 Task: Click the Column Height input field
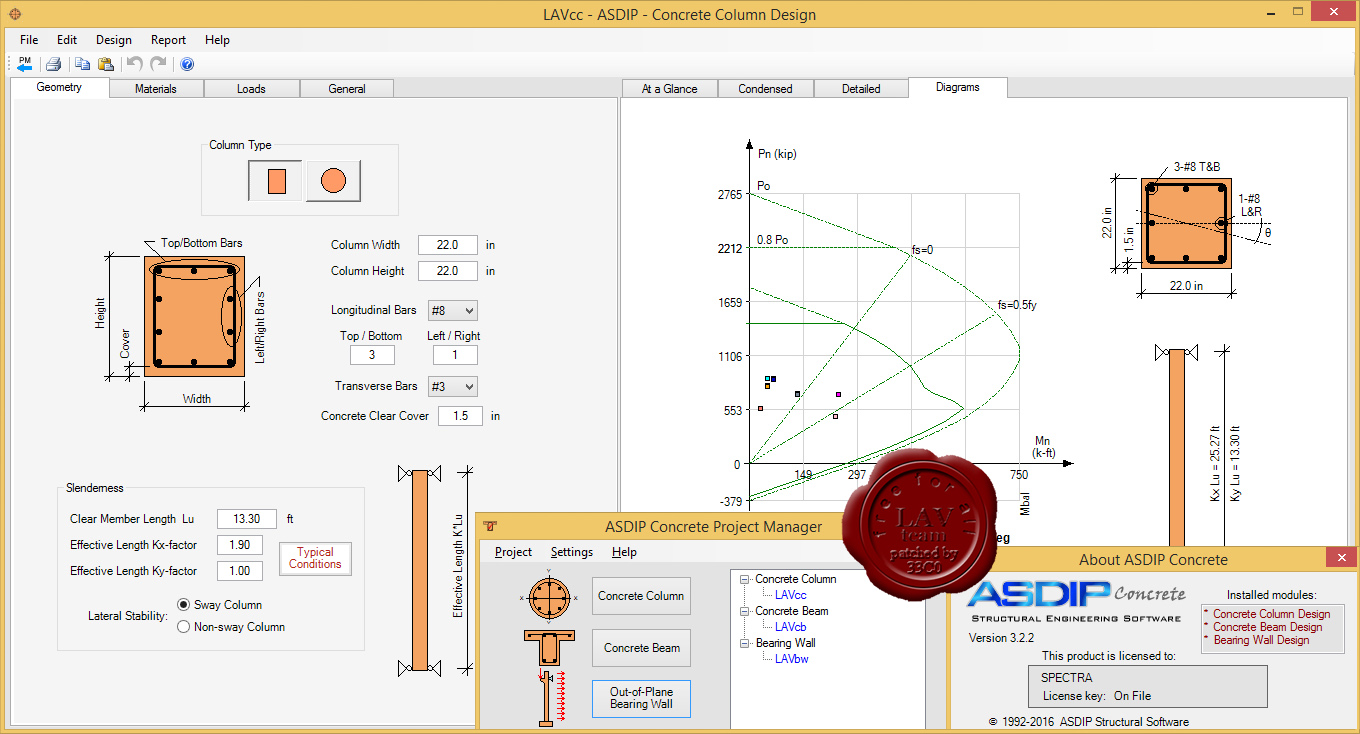447,271
